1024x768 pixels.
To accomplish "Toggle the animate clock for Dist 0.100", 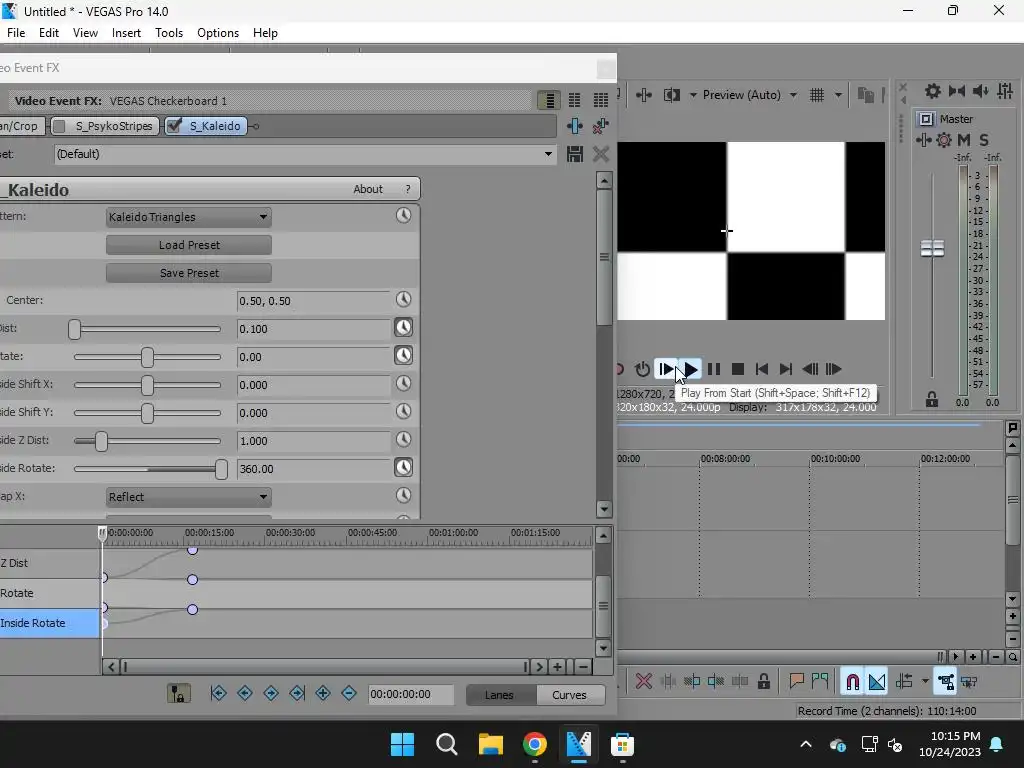I will (404, 327).
